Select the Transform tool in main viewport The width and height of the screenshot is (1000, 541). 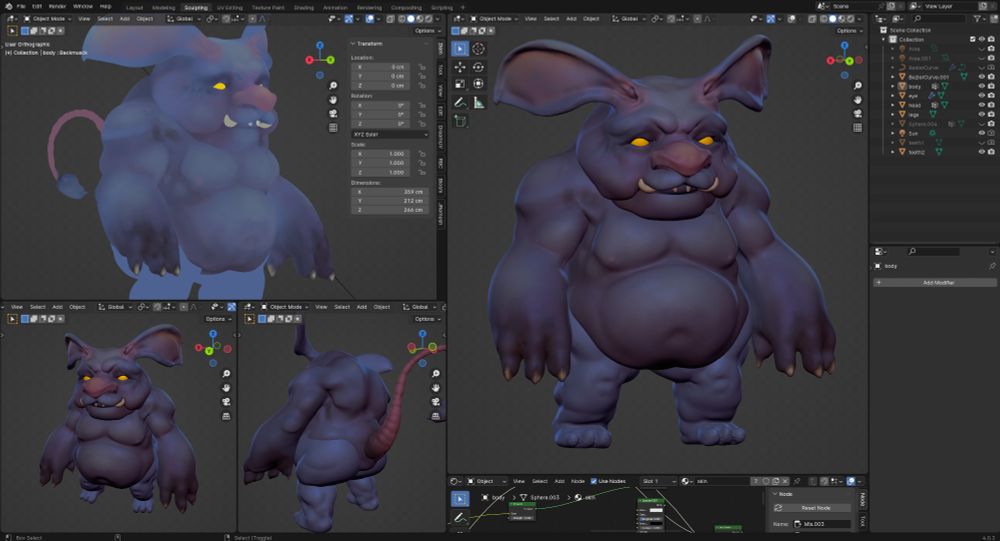(478, 84)
